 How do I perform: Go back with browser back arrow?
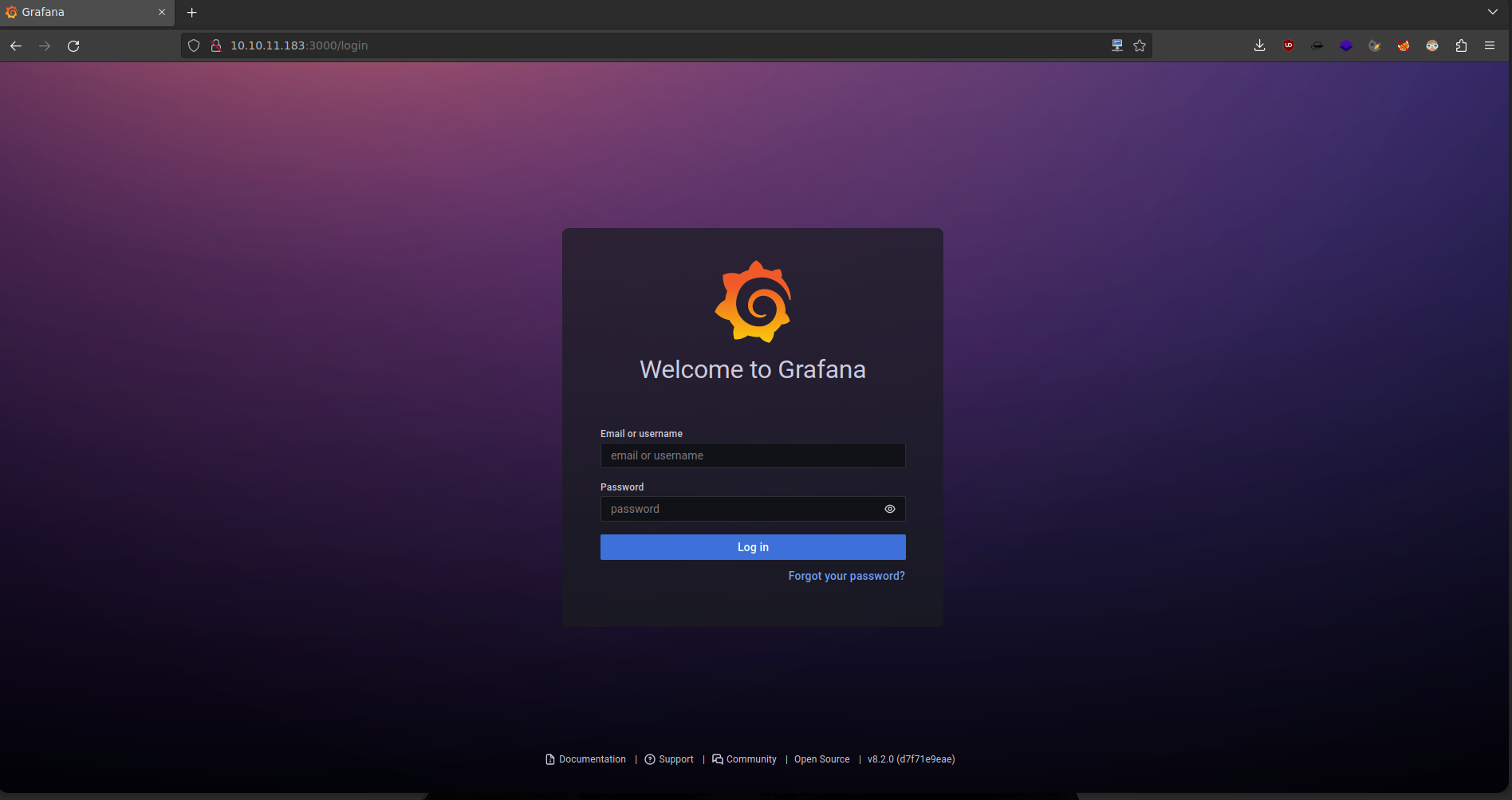[16, 45]
